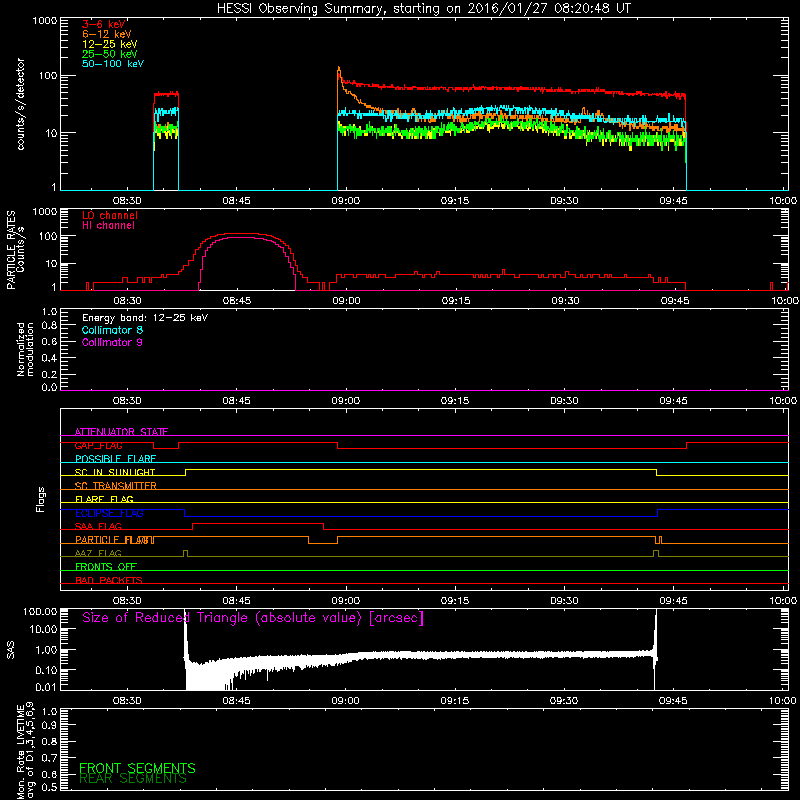Click the BAD_PACKETS flag label
Screen dimensions: 800x800
point(109,580)
